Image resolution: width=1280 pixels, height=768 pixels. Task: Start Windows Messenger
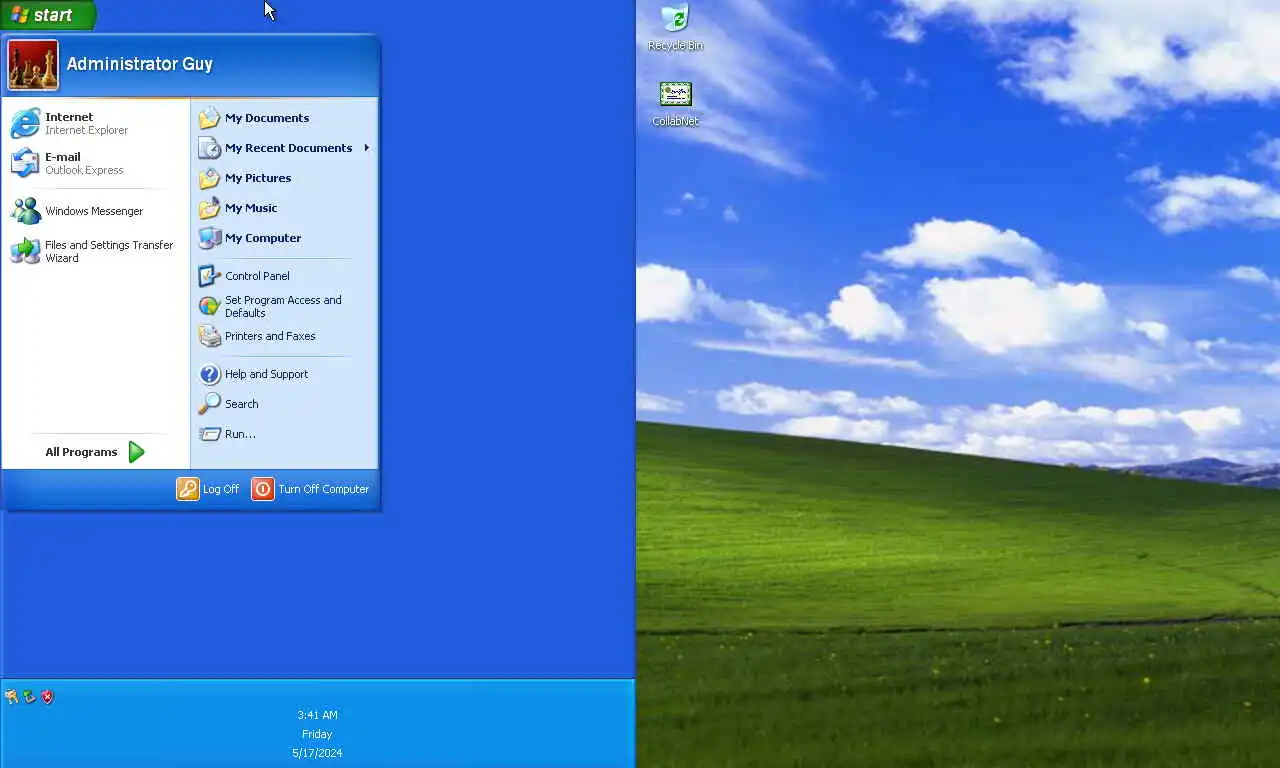[x=96, y=211]
